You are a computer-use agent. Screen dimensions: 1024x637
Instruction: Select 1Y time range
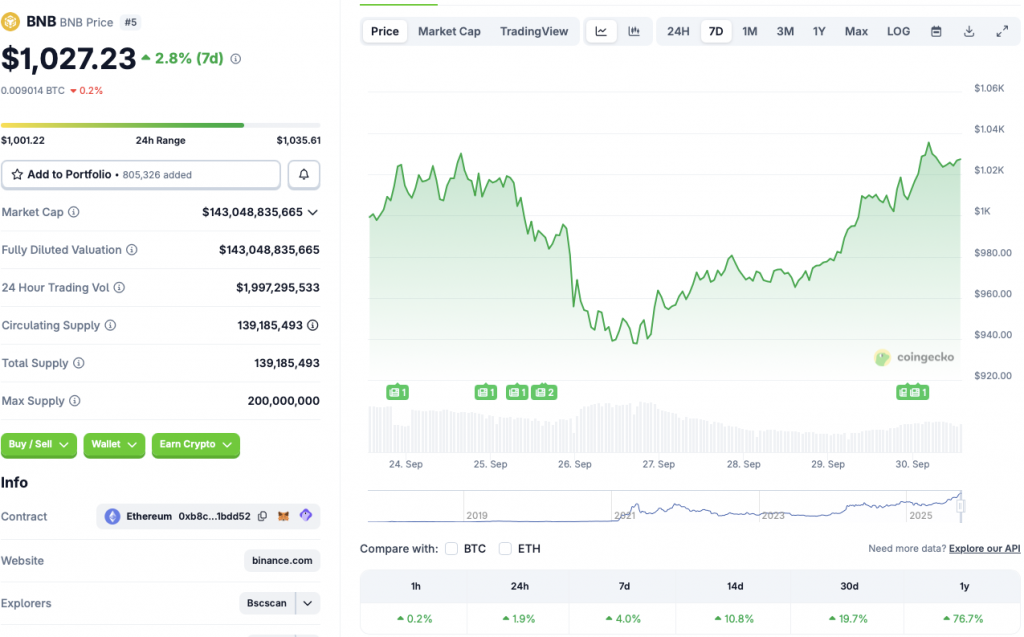tap(819, 31)
